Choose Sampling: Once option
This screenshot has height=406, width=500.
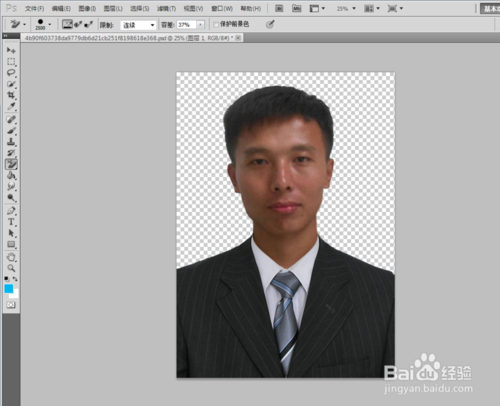[x=78, y=24]
